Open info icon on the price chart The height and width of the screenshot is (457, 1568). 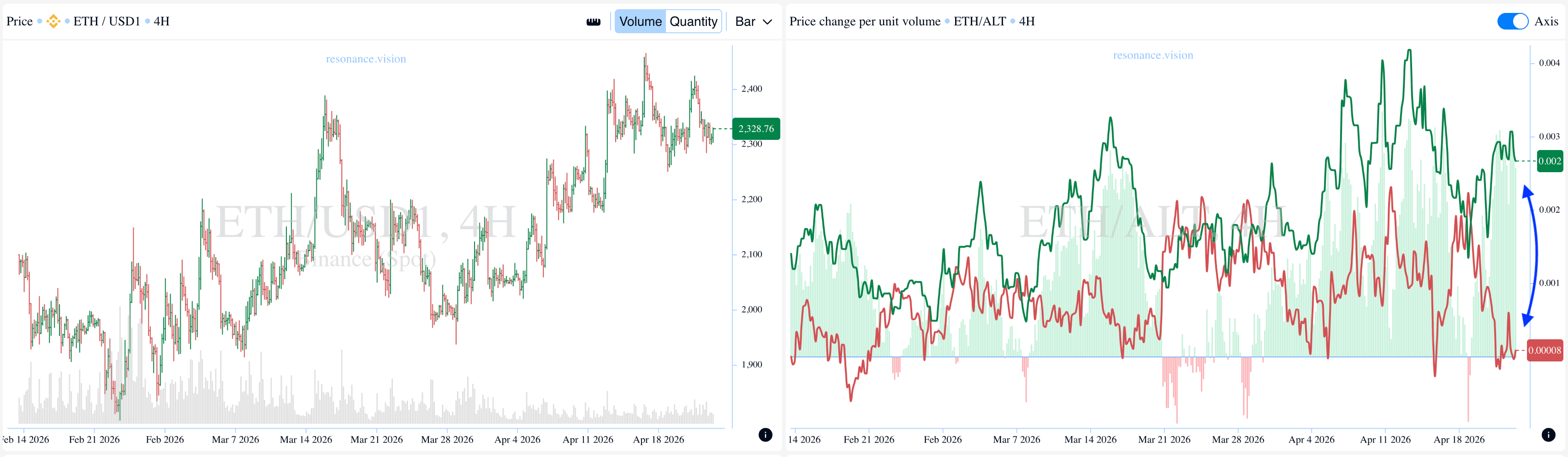[x=765, y=434]
